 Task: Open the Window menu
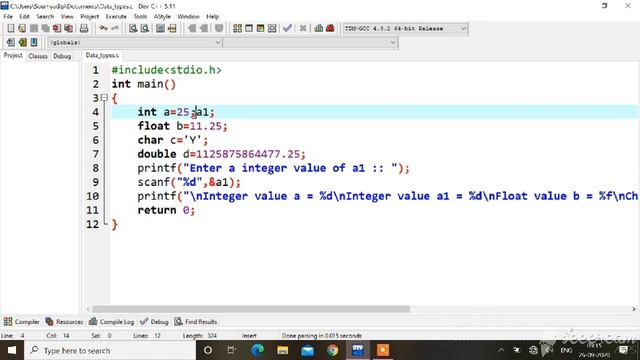tap(188, 16)
